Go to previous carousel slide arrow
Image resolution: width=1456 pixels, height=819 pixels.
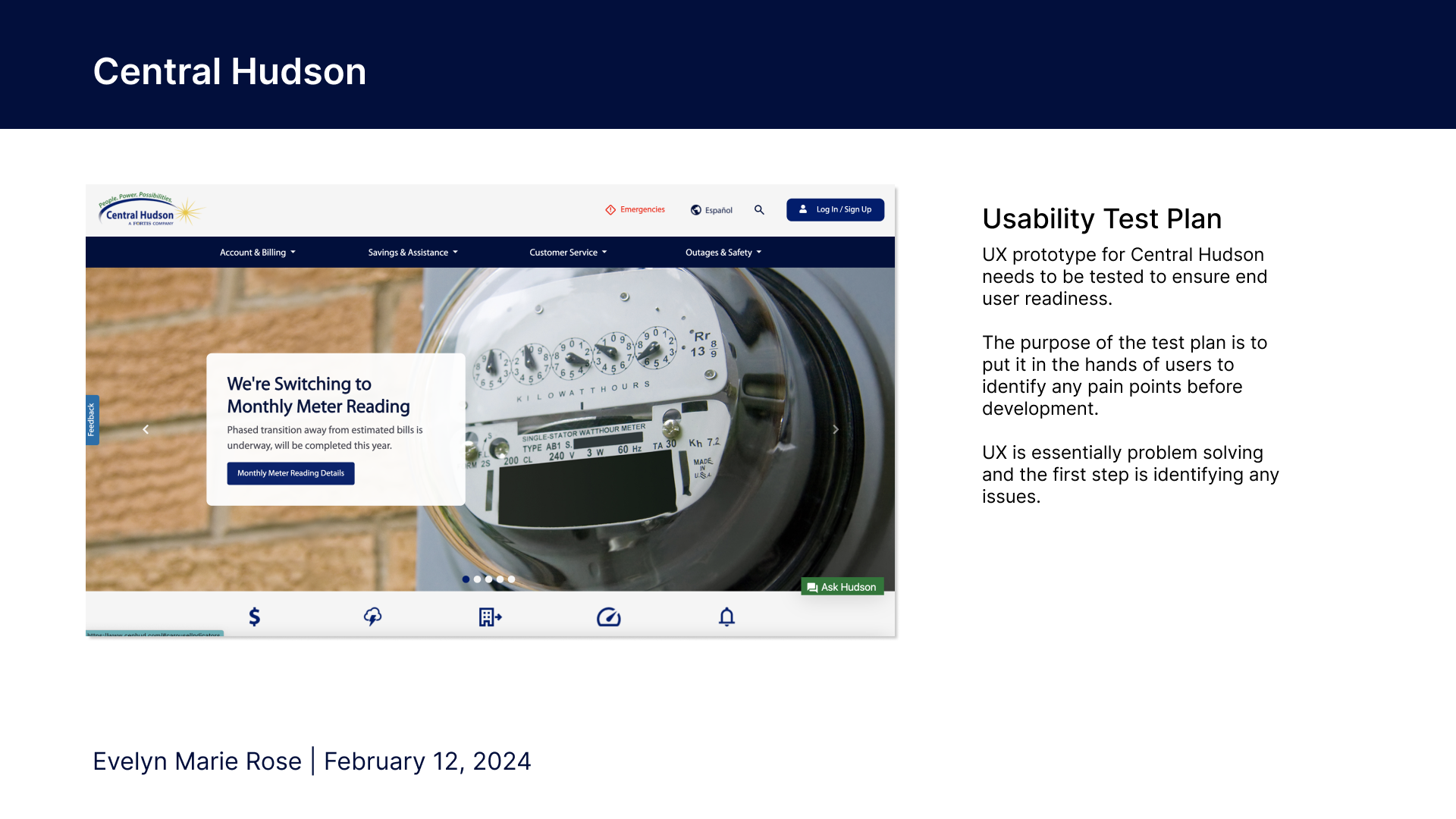click(146, 429)
